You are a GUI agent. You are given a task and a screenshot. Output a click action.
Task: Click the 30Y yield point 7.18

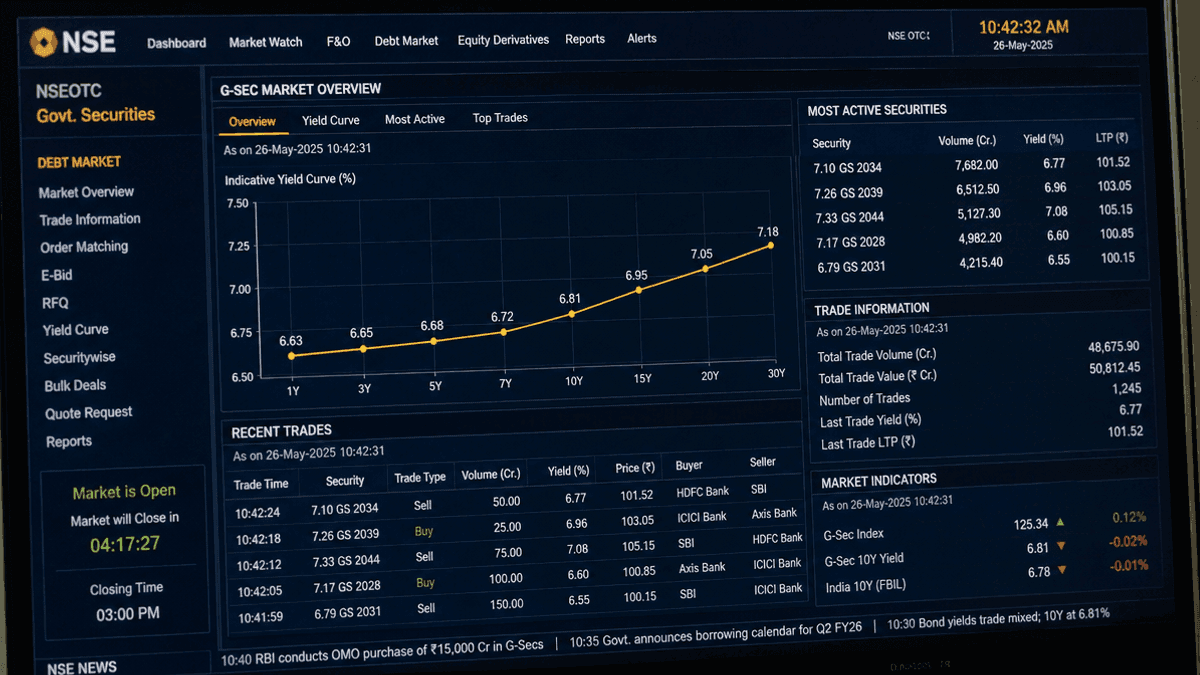point(771,245)
